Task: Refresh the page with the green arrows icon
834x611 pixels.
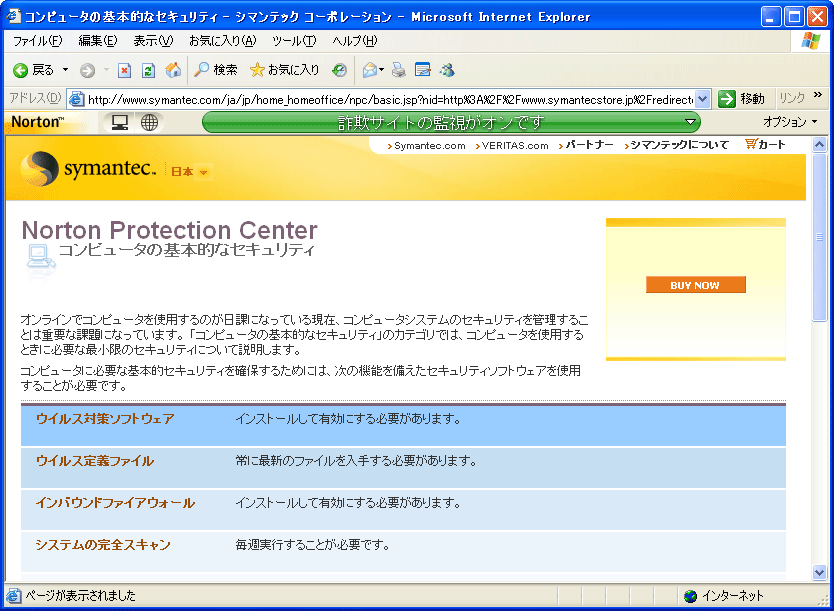Action: click(x=148, y=70)
